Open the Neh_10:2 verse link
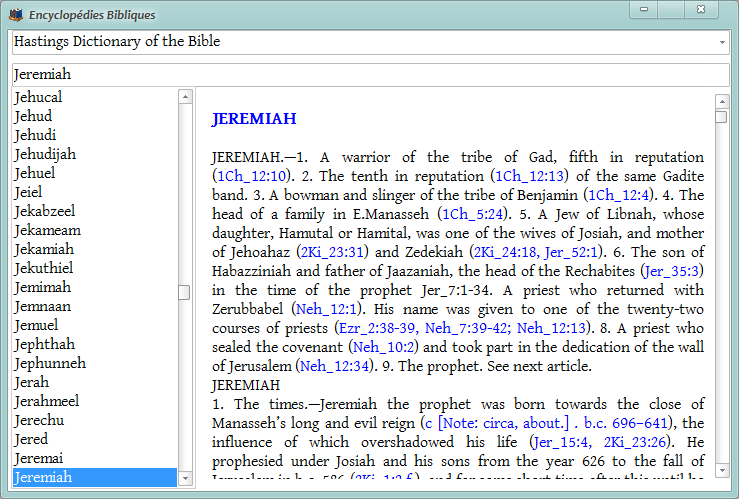The image size is (739, 499). [383, 347]
